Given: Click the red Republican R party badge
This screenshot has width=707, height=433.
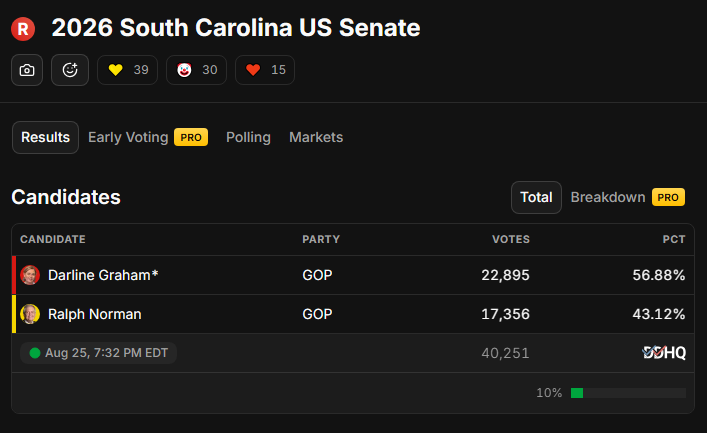Looking at the screenshot, I should pyautogui.click(x=23, y=29).
